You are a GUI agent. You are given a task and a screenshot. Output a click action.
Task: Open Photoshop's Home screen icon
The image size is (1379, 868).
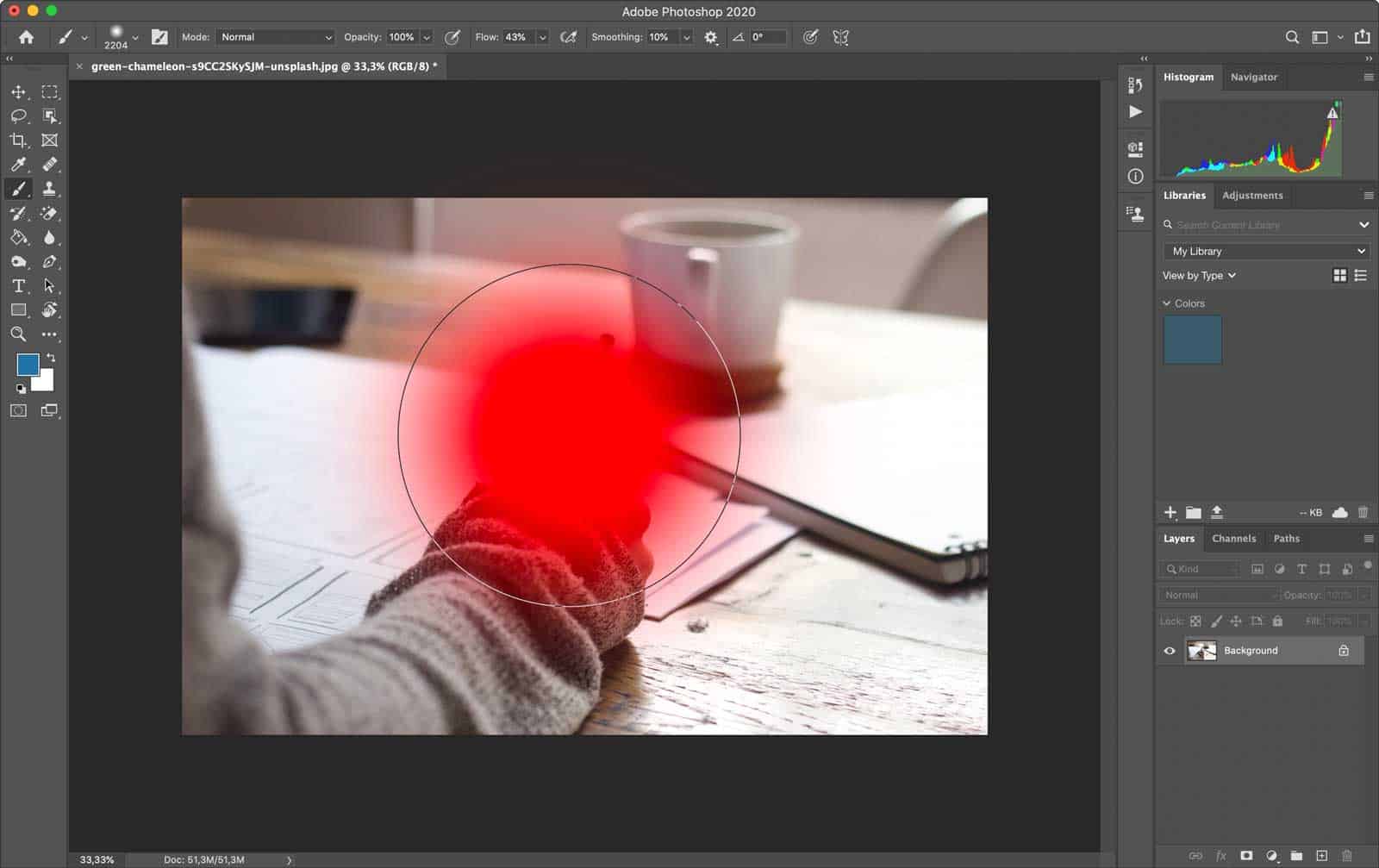[x=26, y=37]
